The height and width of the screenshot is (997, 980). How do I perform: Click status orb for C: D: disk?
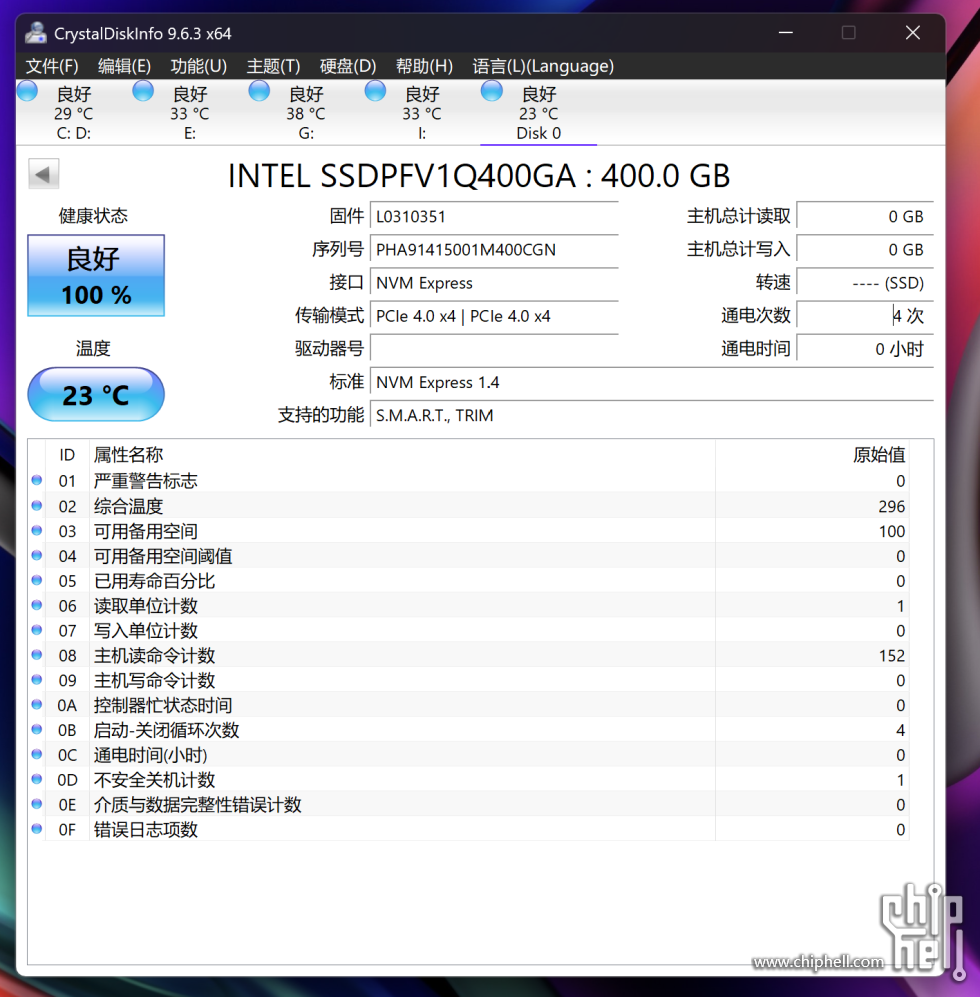coord(27,92)
